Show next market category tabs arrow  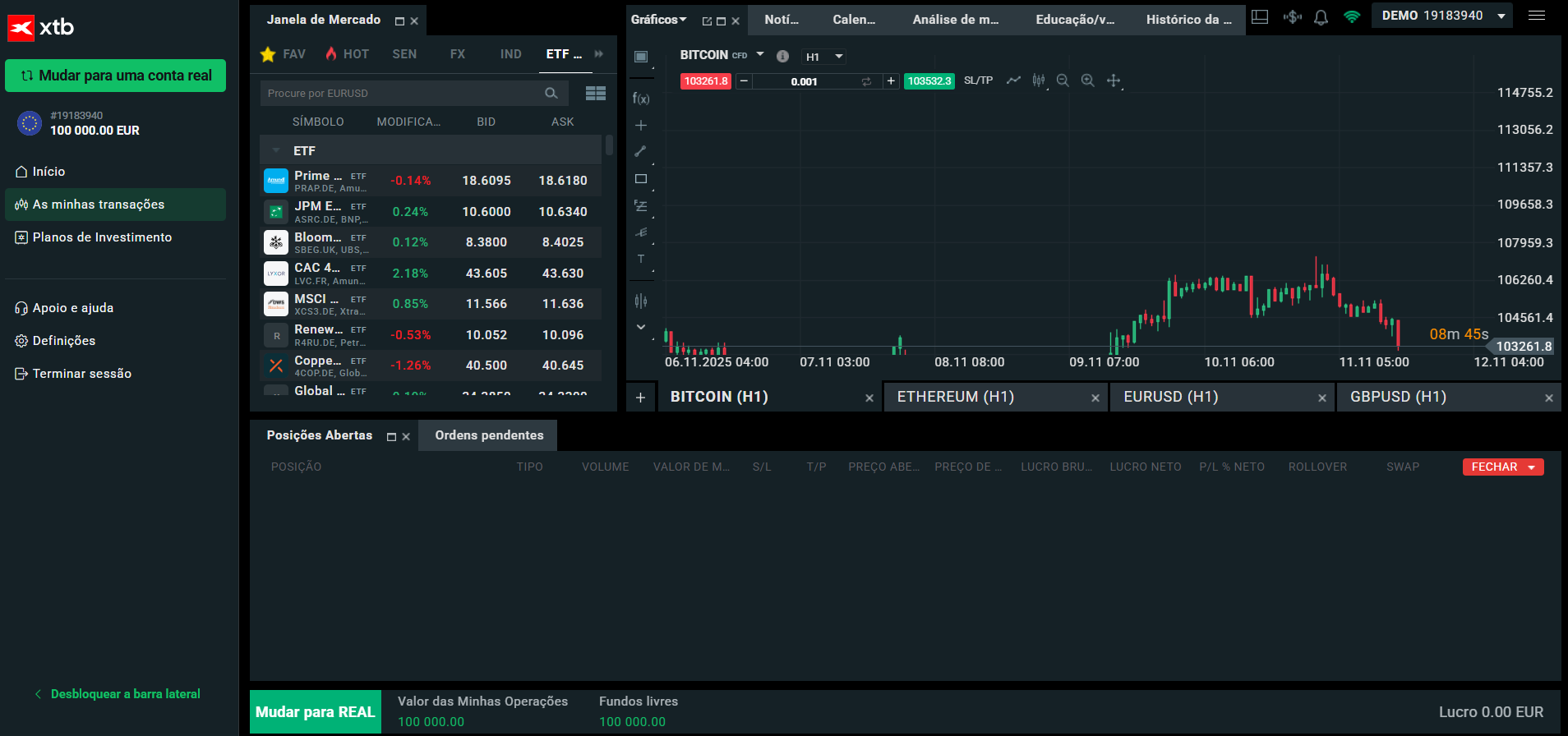[599, 54]
